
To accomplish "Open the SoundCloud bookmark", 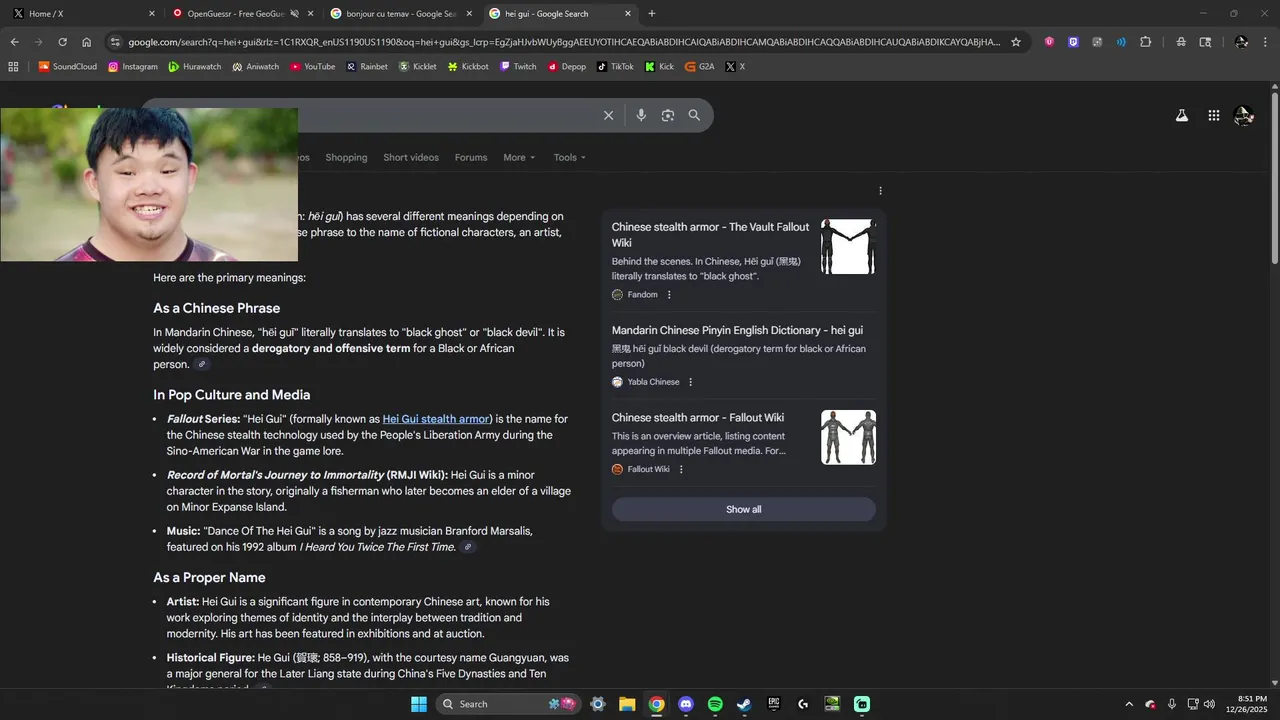I will point(67,66).
